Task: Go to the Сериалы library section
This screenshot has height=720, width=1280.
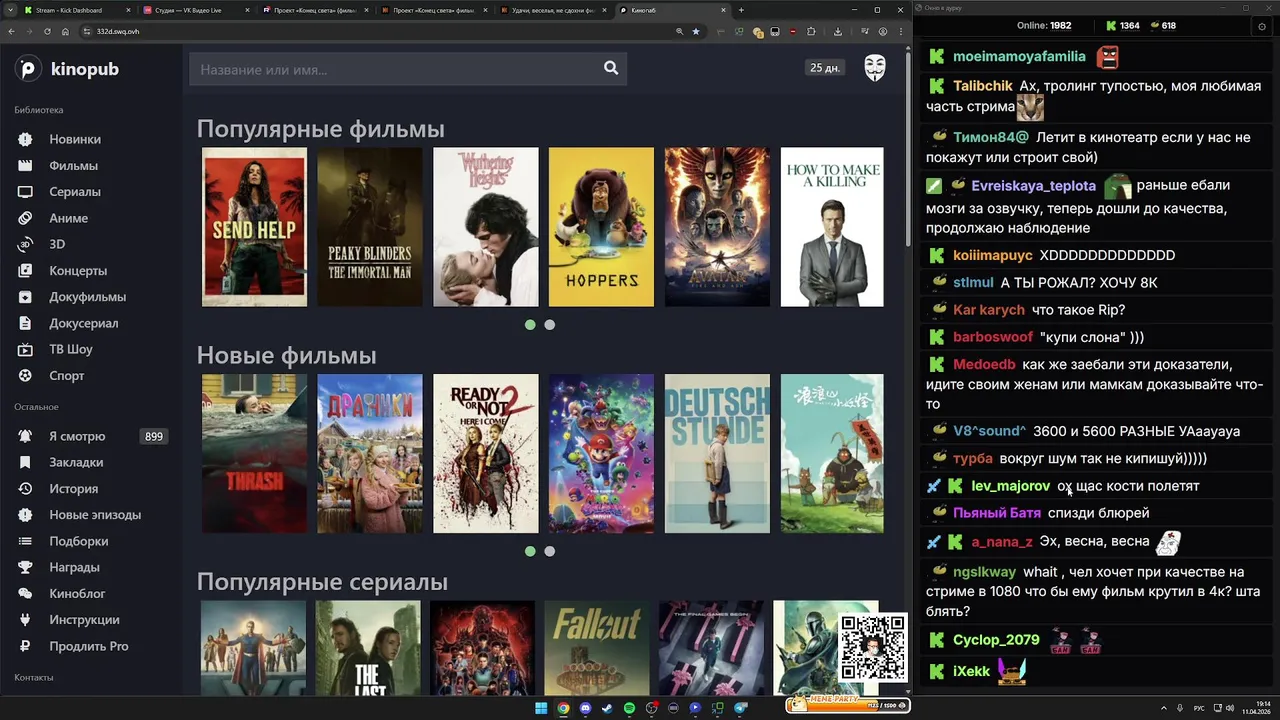Action: (x=74, y=191)
